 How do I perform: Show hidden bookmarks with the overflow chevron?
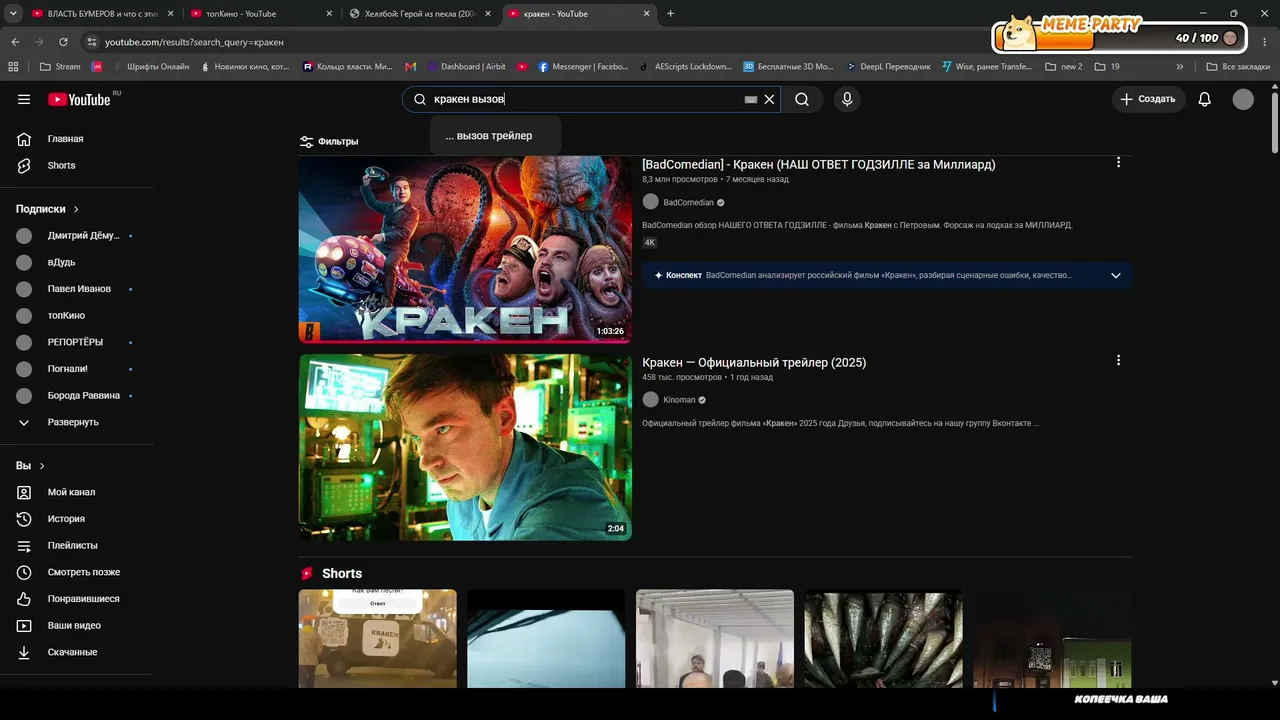tap(1180, 67)
